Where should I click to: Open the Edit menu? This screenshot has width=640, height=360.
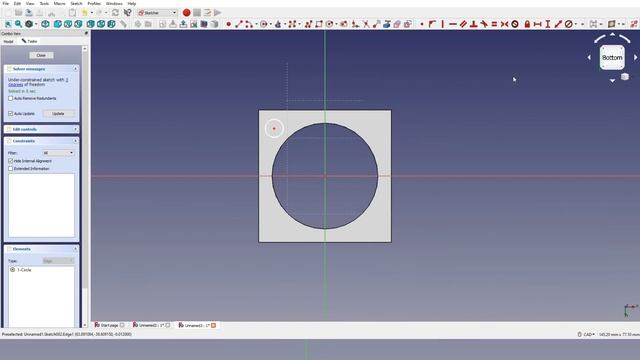point(17,3)
